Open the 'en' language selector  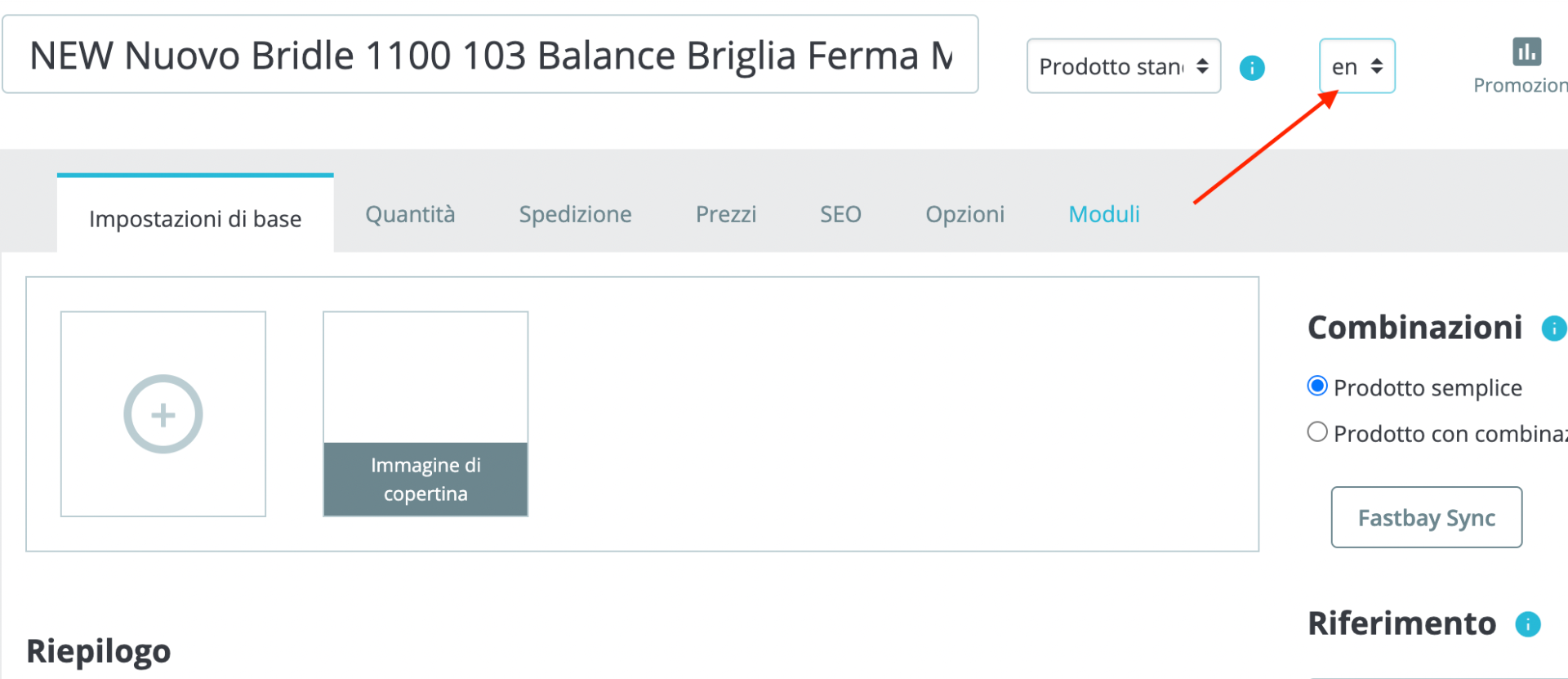1356,66
